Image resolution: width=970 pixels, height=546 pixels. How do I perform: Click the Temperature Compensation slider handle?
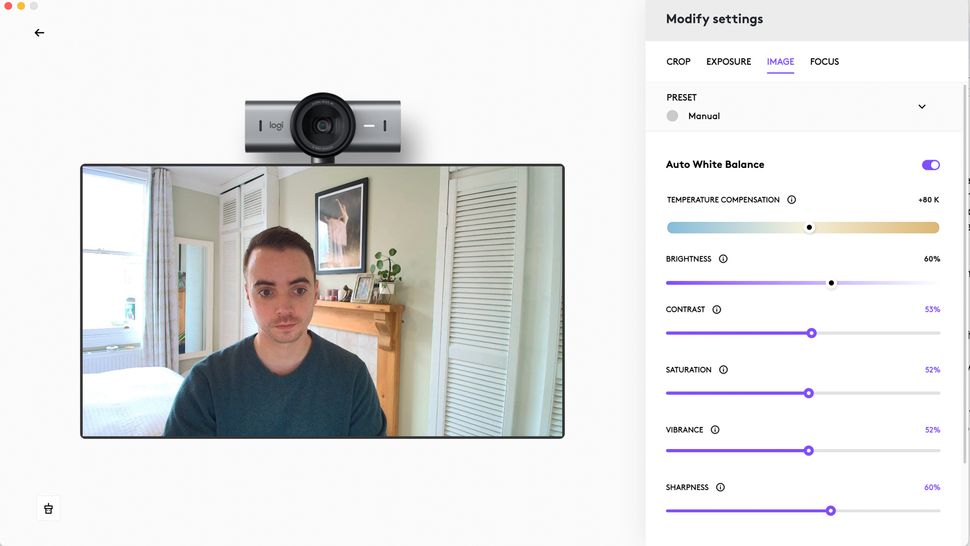(x=809, y=228)
